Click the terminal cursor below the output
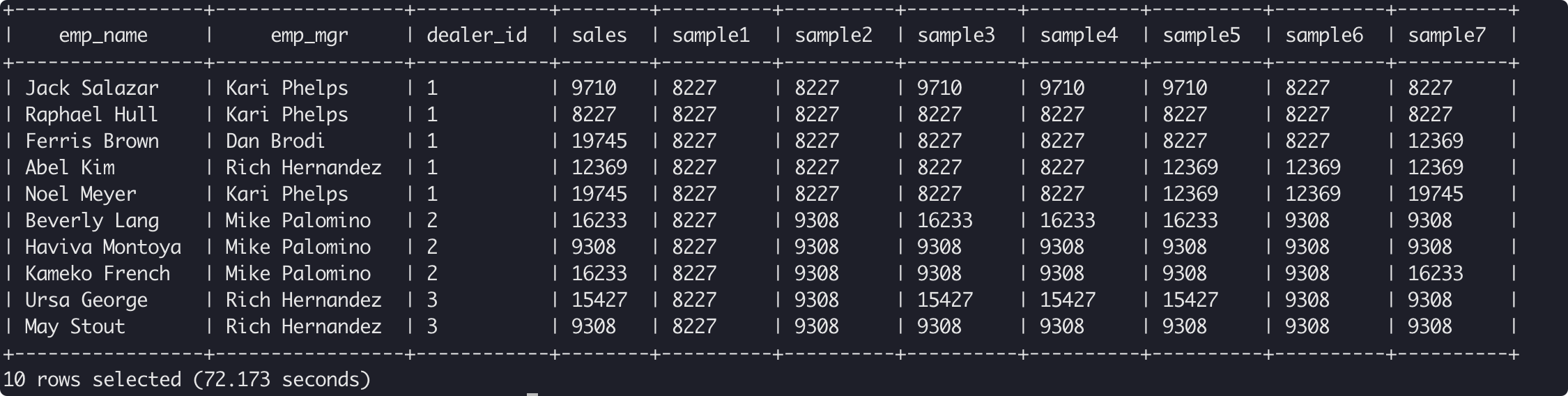 tap(532, 394)
